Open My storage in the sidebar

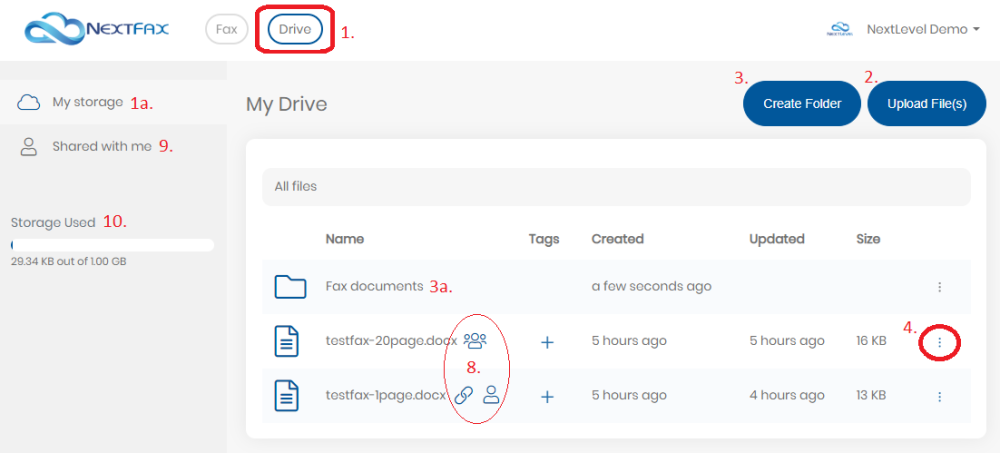(x=114, y=102)
